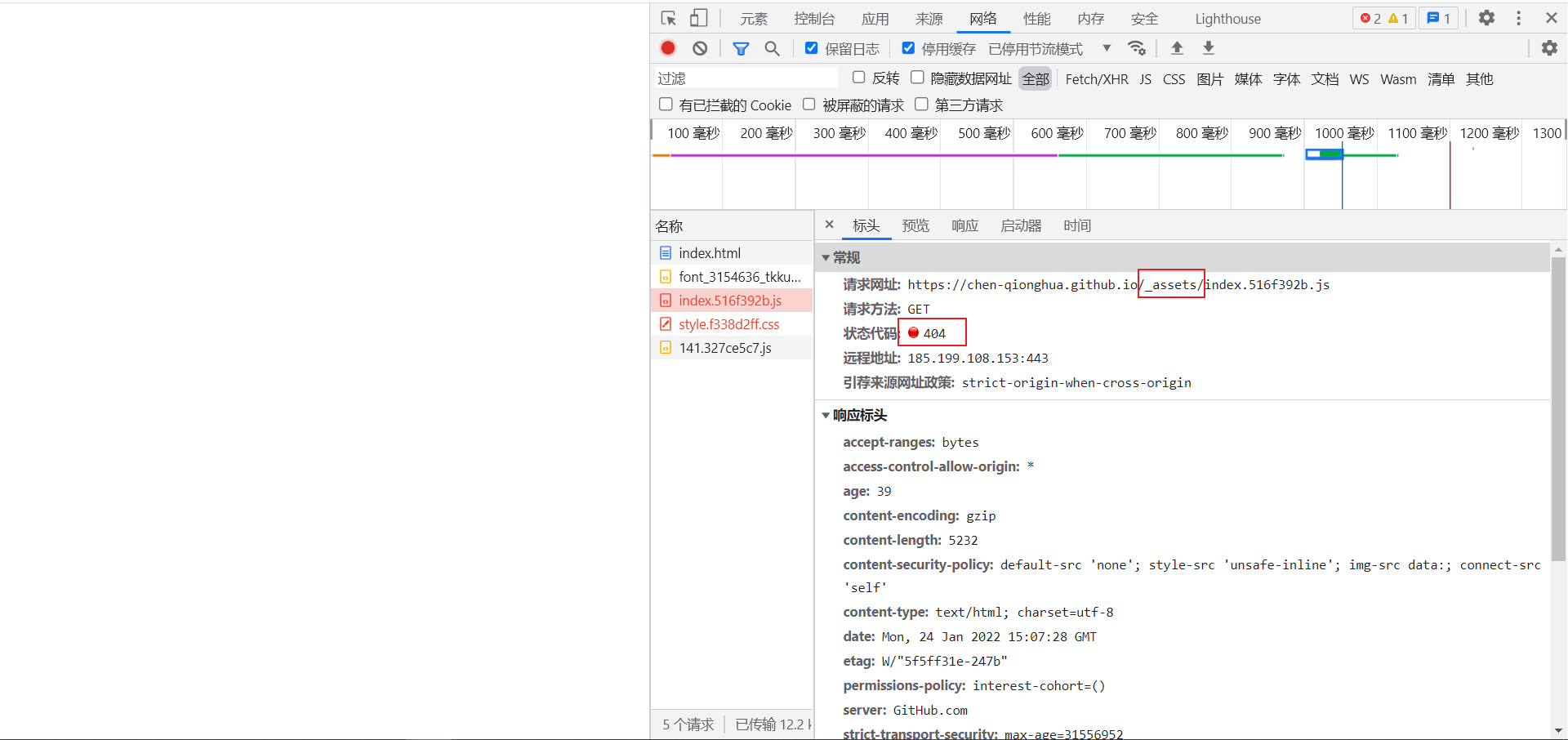Image resolution: width=1568 pixels, height=740 pixels.
Task: Close the DevTools panel
Action: (1552, 18)
